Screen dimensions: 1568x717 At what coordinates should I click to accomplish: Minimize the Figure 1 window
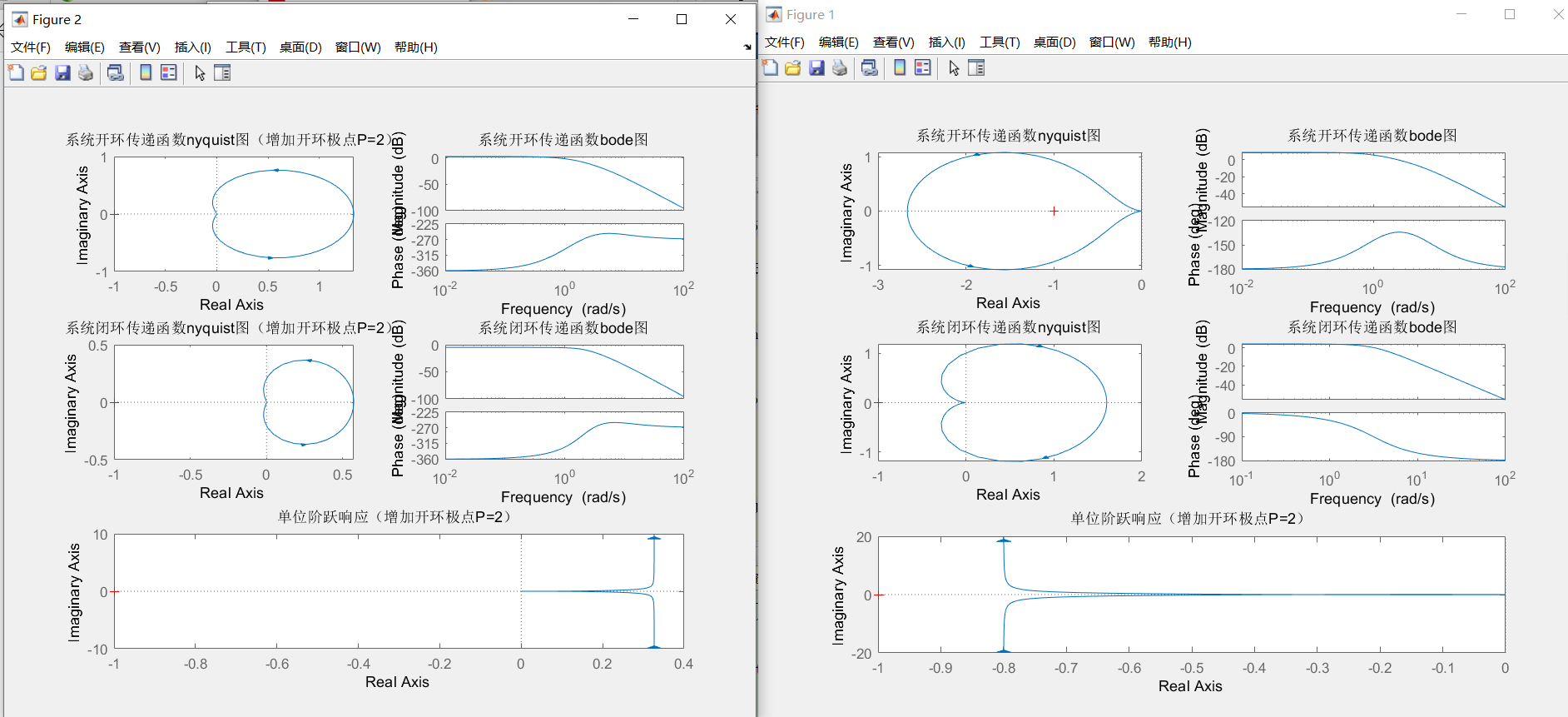(1461, 14)
